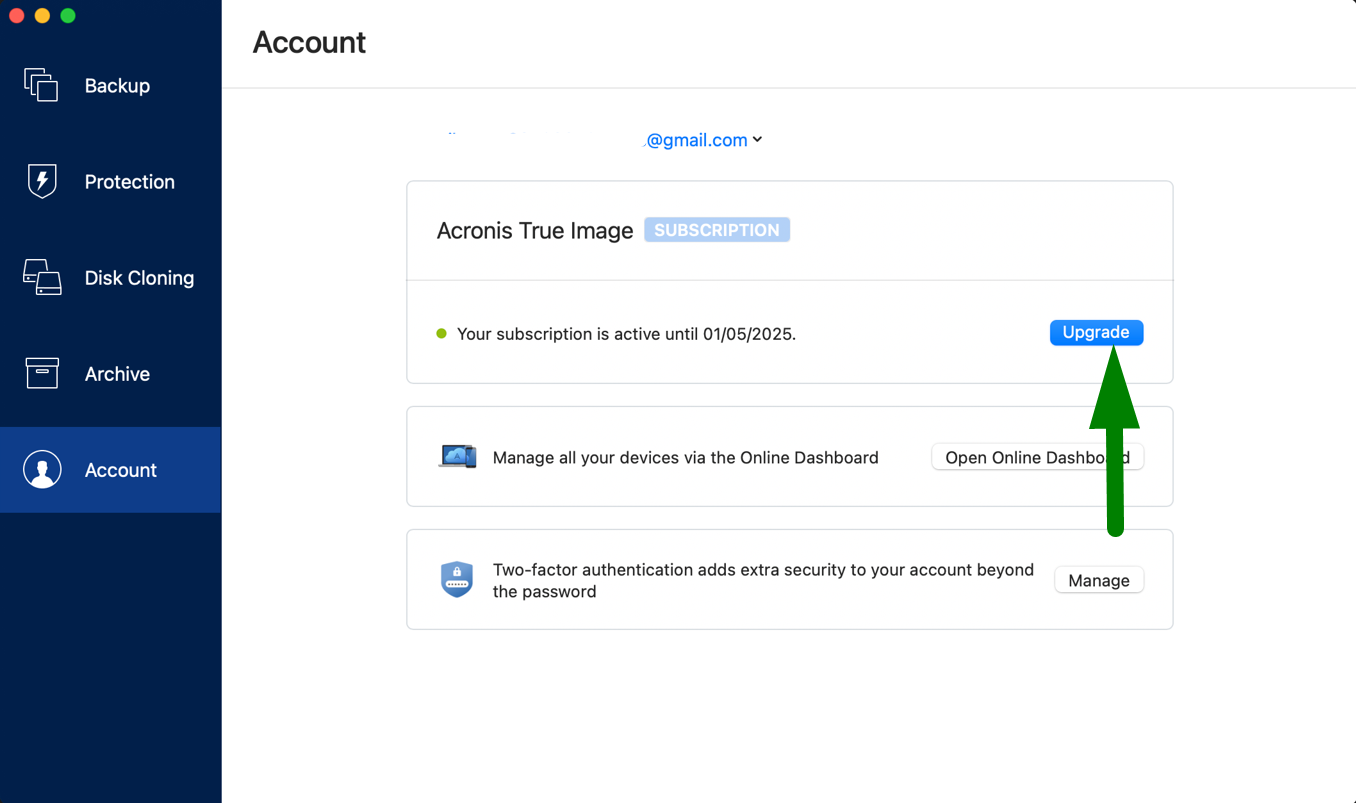Screen dimensions: 1356x803
Task: Click the green subscription status dot
Action: (x=441, y=334)
